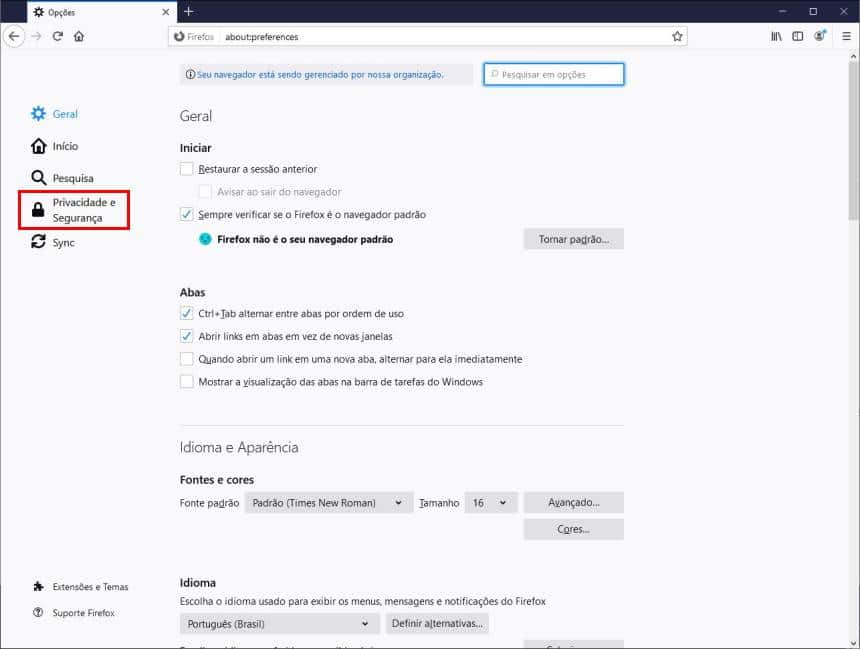Click the info icon in managed notice
The height and width of the screenshot is (649, 860).
point(190,75)
